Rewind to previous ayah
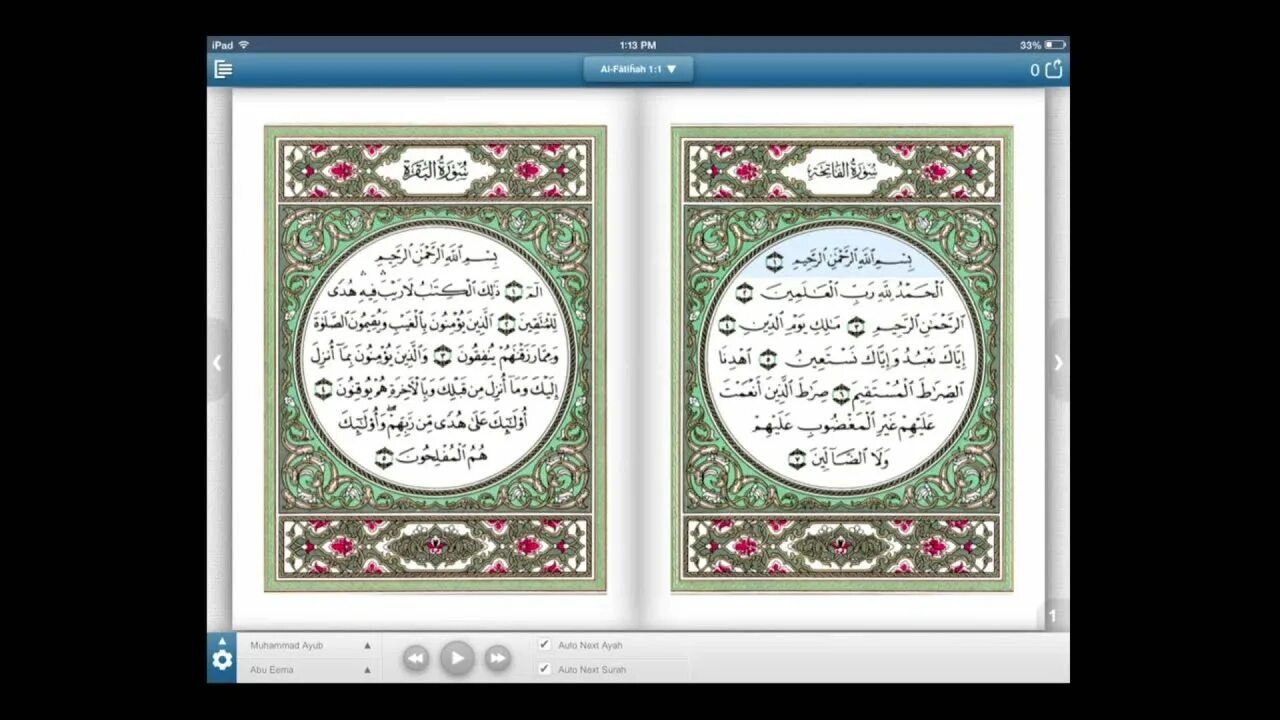1280x720 pixels. tap(416, 658)
